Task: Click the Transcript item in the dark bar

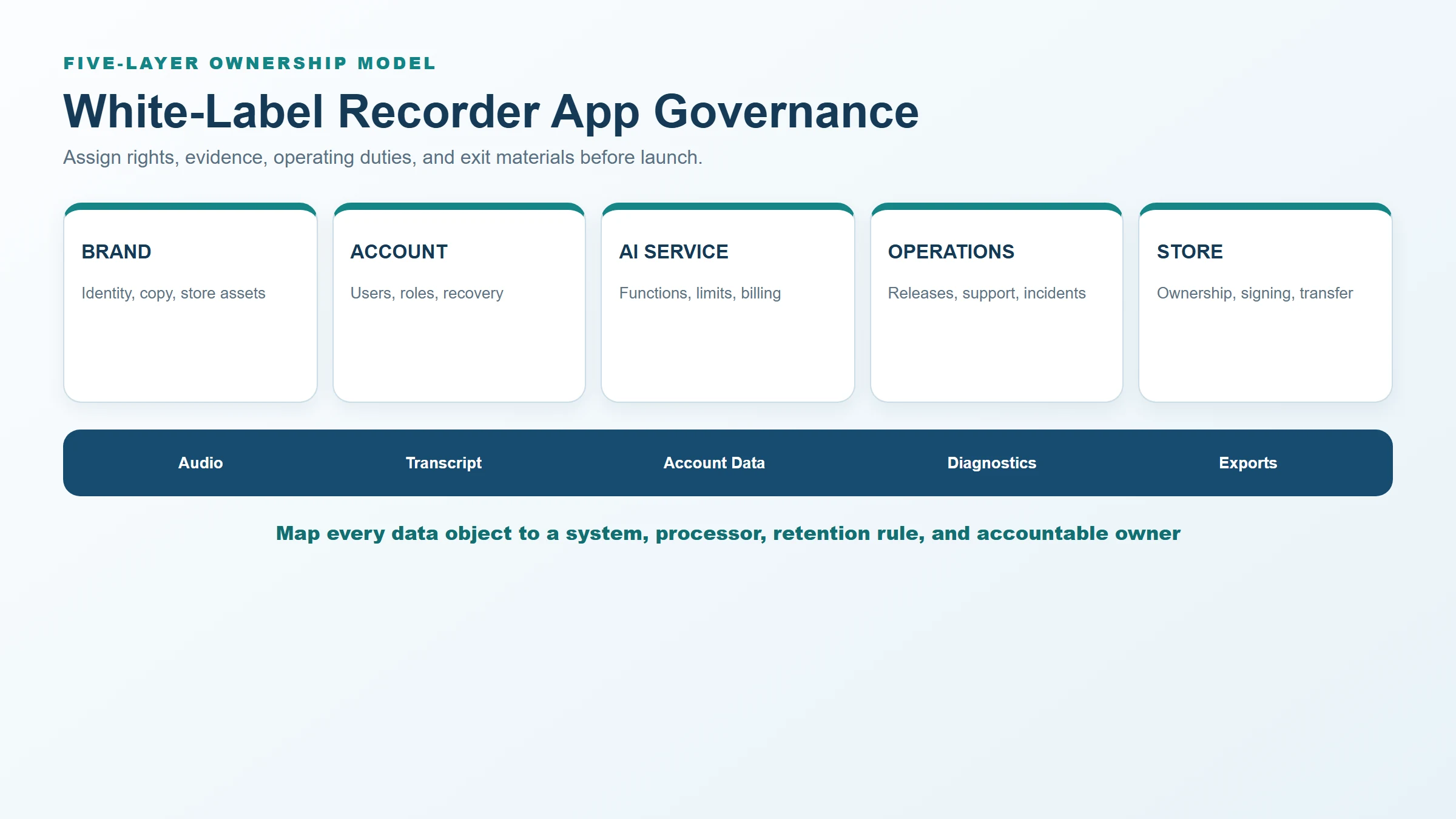Action: click(443, 463)
